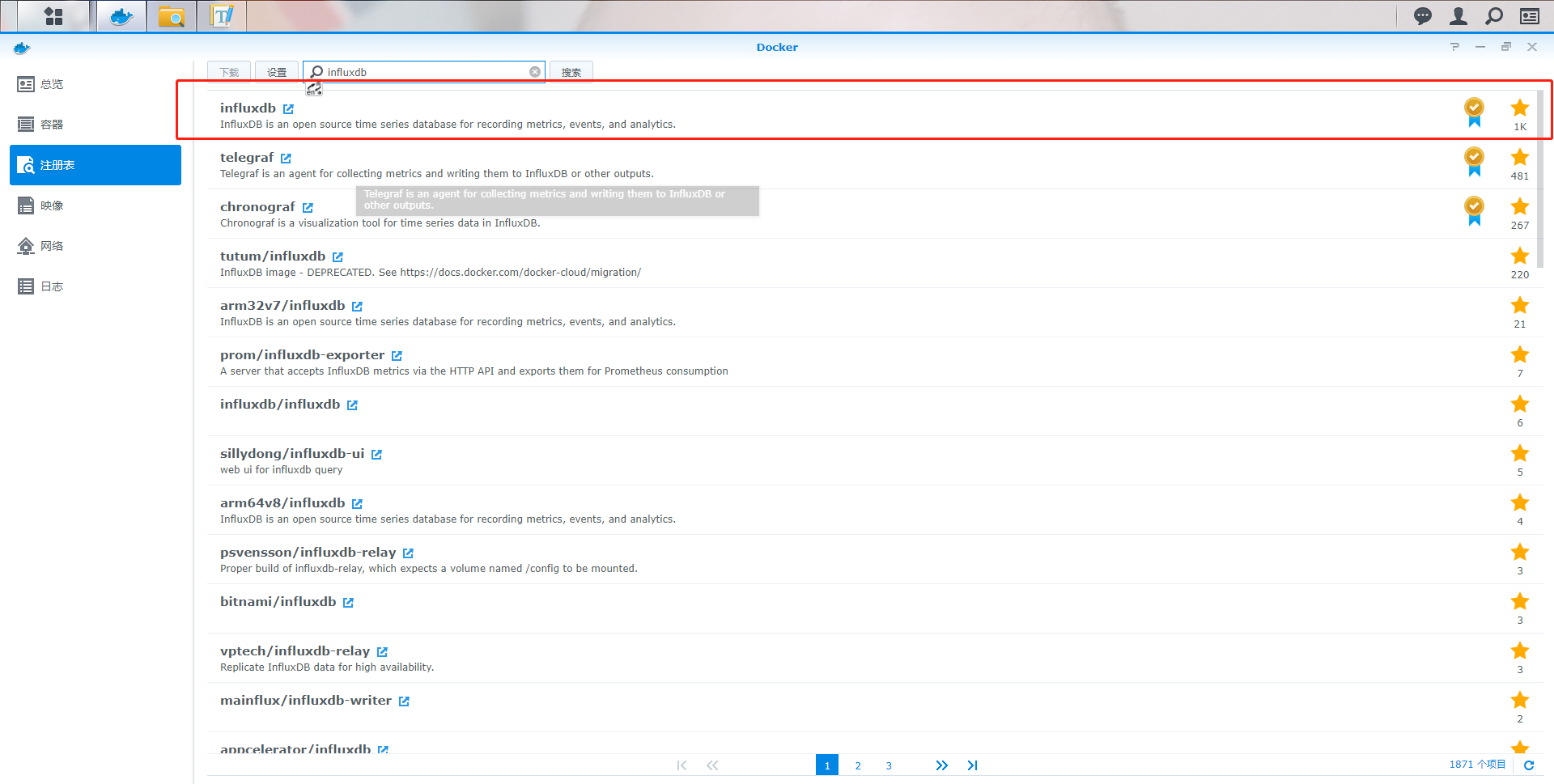Click the 设置 settings button

tap(277, 72)
